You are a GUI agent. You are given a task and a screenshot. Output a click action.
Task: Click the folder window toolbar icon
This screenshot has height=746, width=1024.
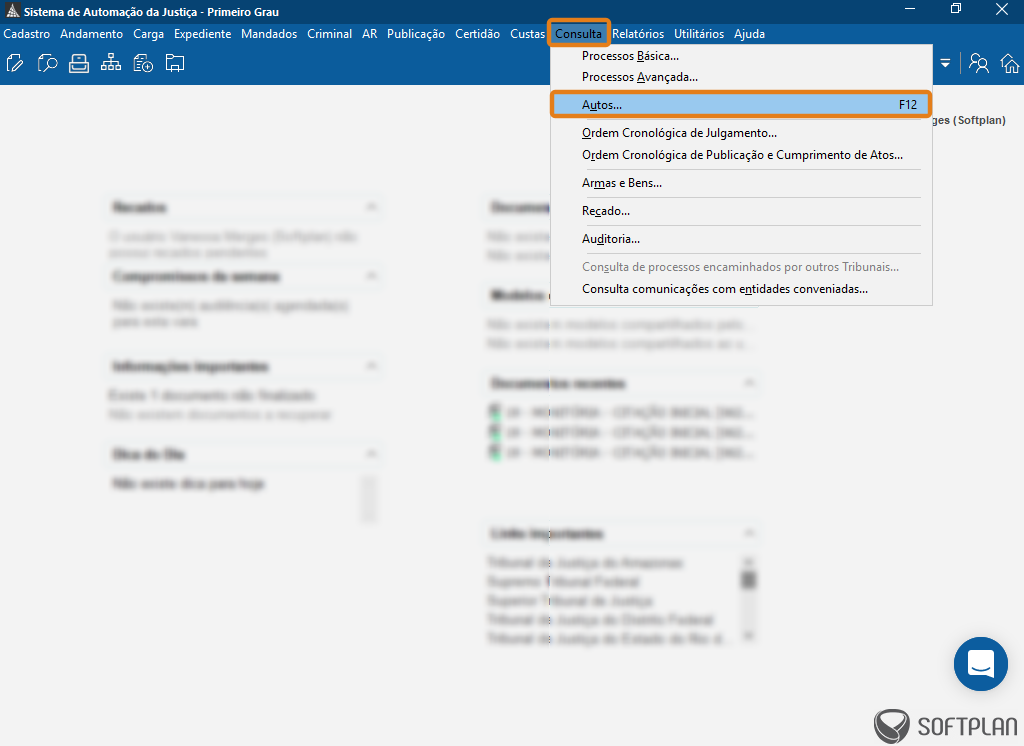(174, 63)
